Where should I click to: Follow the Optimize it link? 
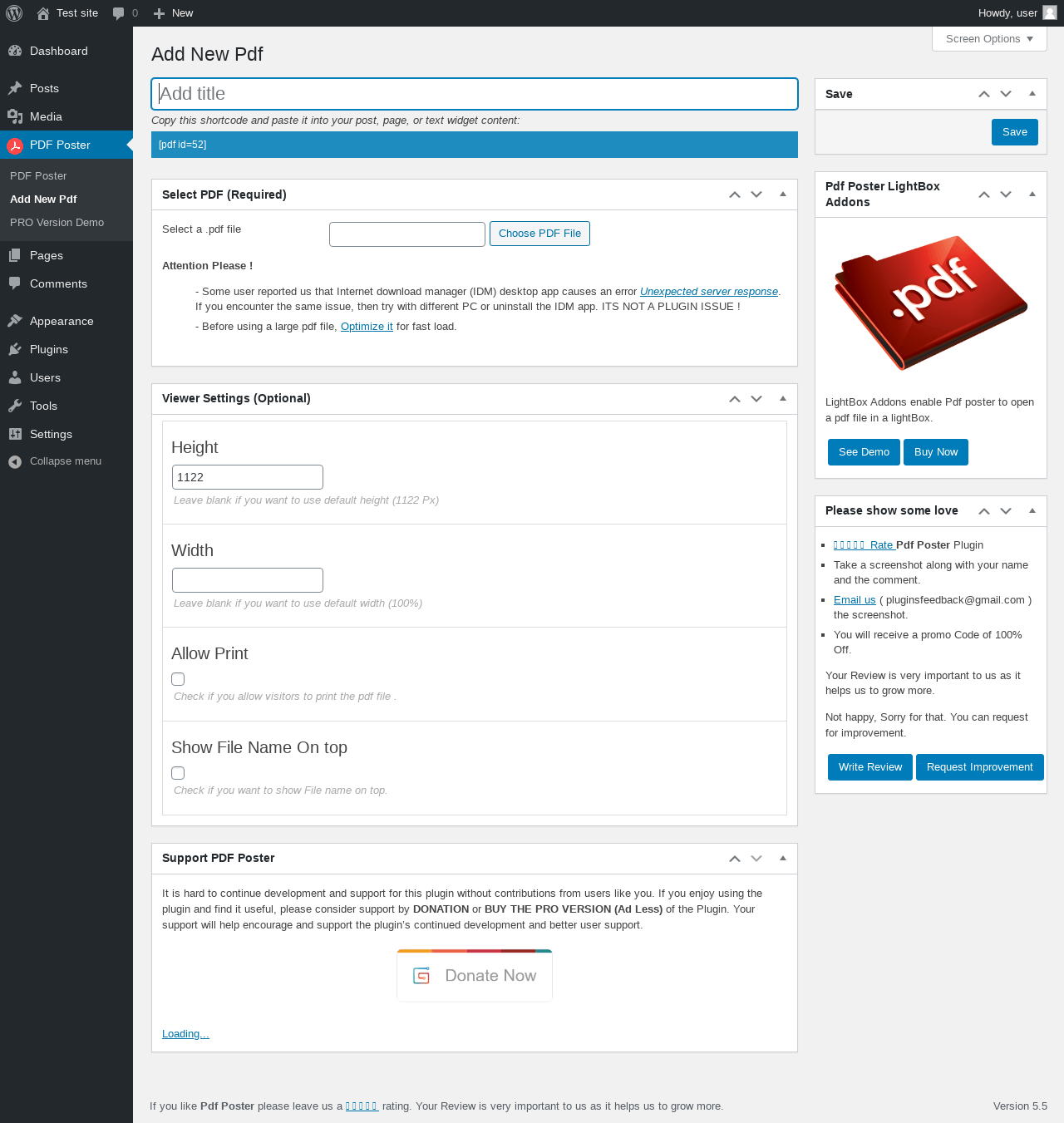coord(367,327)
